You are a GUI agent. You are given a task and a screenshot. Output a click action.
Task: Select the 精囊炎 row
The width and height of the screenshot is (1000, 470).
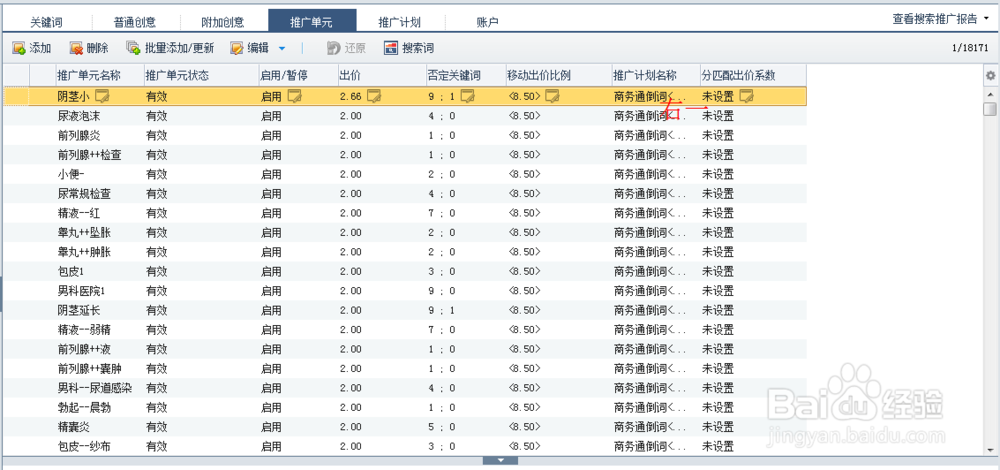[x=405, y=427]
